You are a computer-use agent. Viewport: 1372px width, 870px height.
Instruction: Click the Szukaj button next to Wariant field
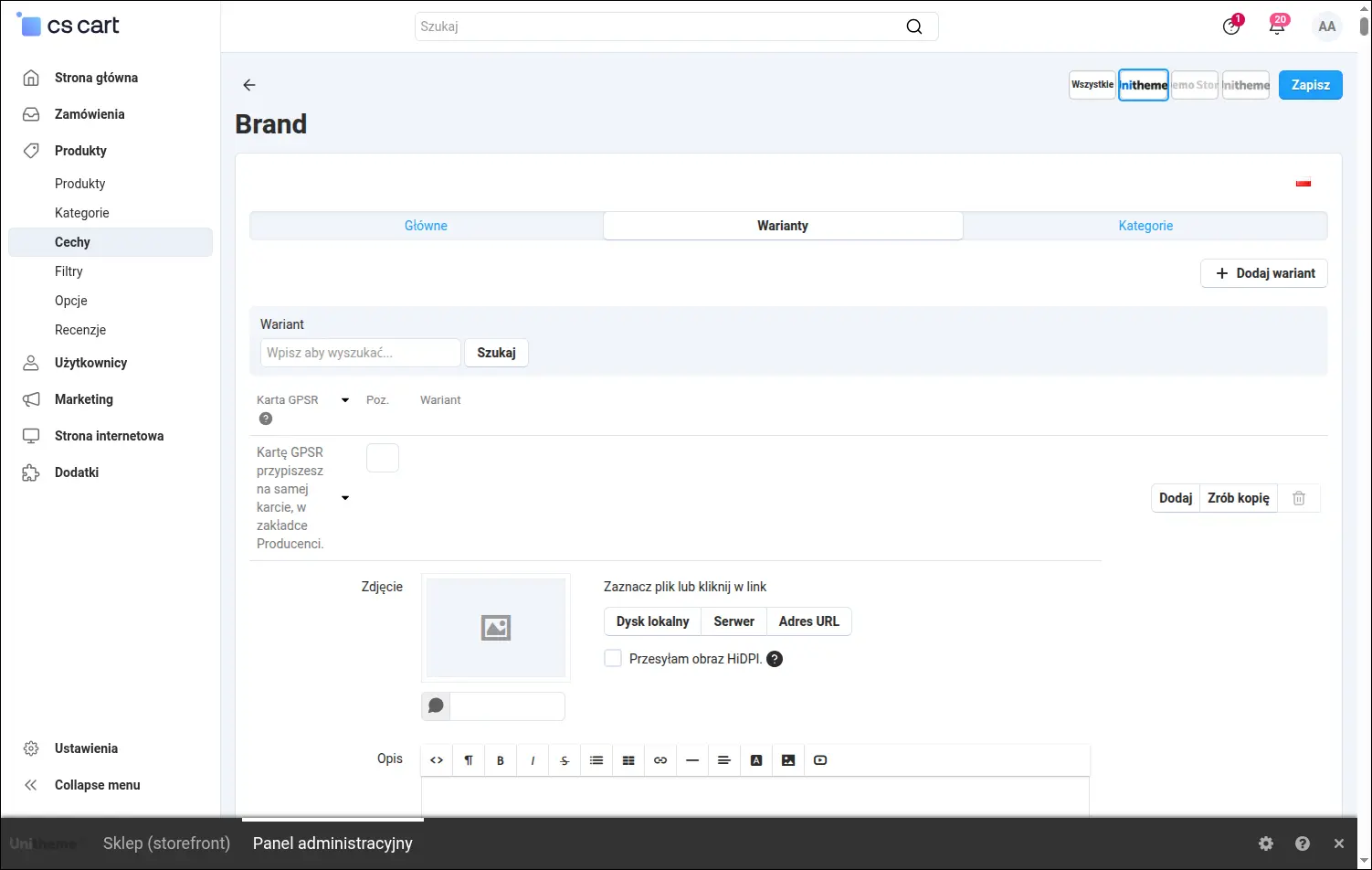[x=496, y=353]
